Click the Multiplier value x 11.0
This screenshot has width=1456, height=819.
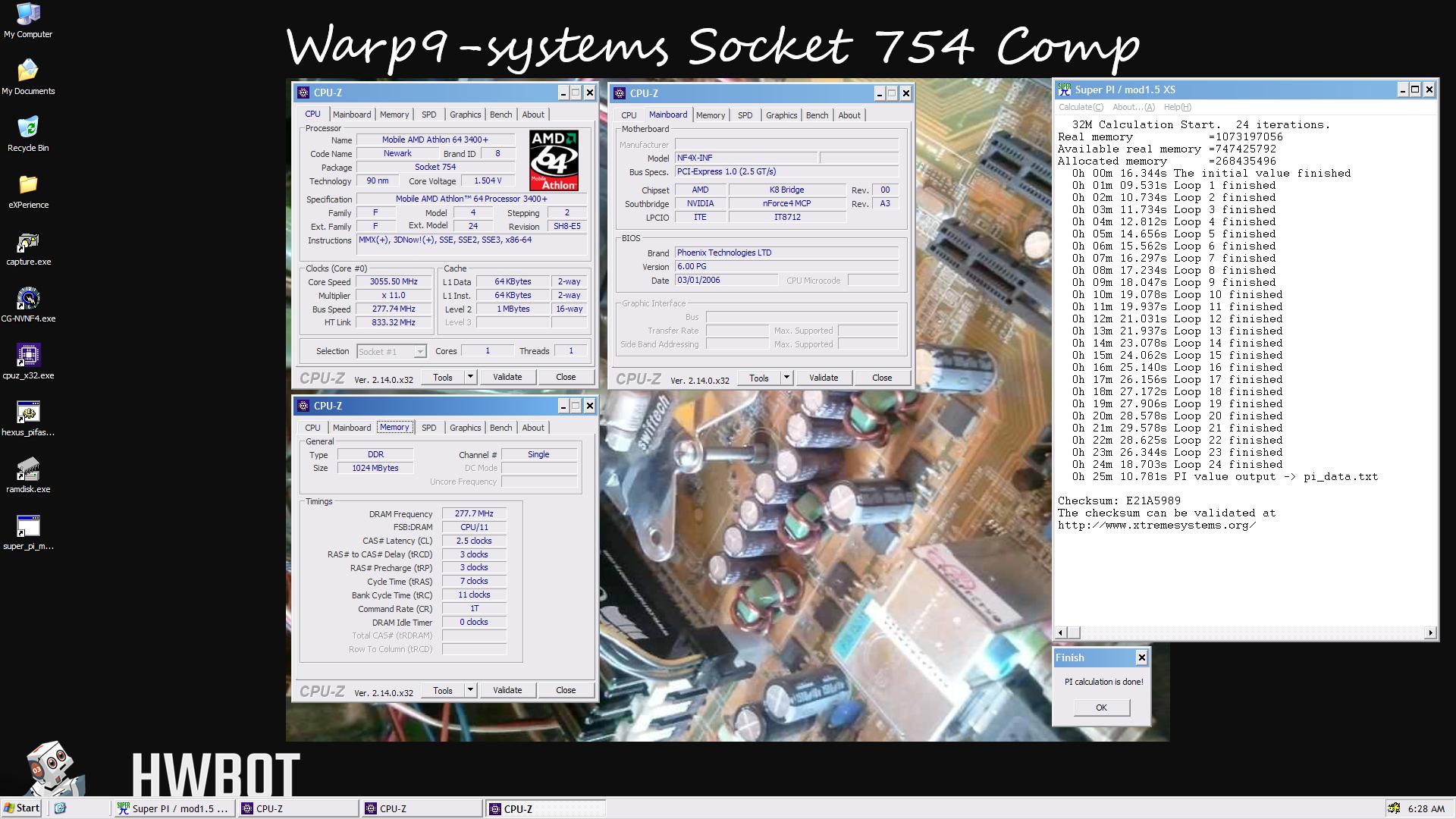394,295
